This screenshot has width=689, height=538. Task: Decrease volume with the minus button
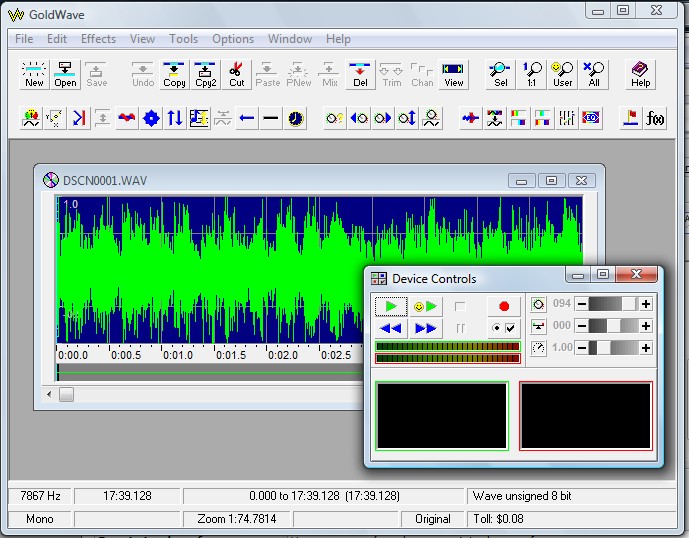point(582,304)
